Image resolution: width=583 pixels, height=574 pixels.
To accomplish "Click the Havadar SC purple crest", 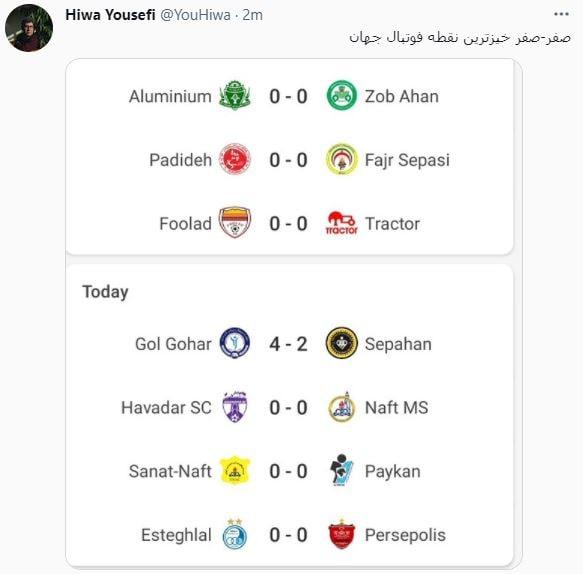I will point(235,407).
